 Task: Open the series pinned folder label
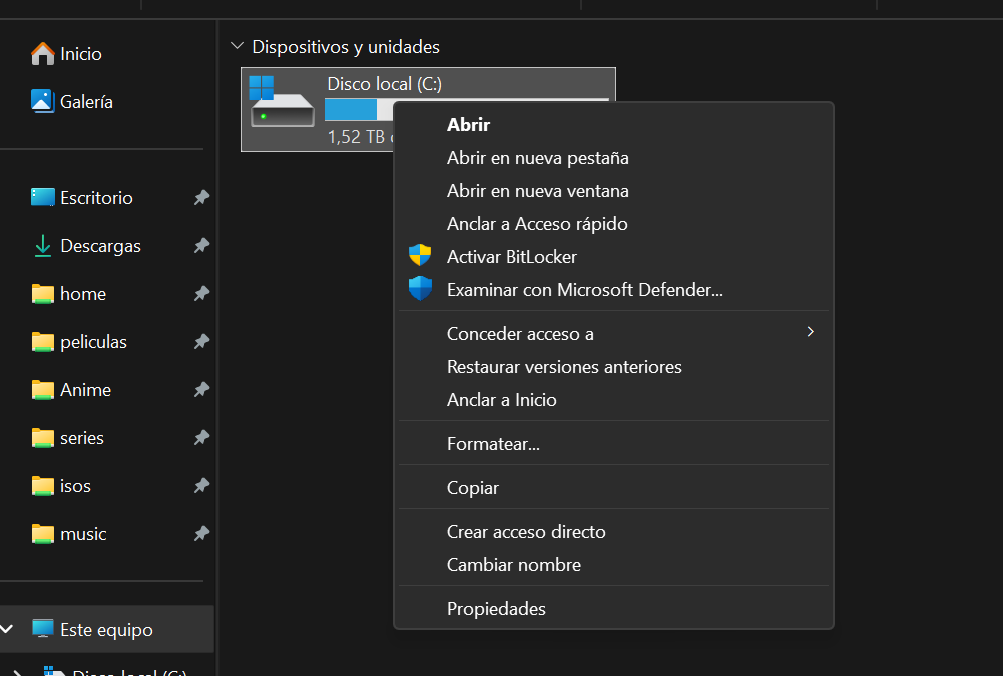pyautogui.click(x=82, y=437)
